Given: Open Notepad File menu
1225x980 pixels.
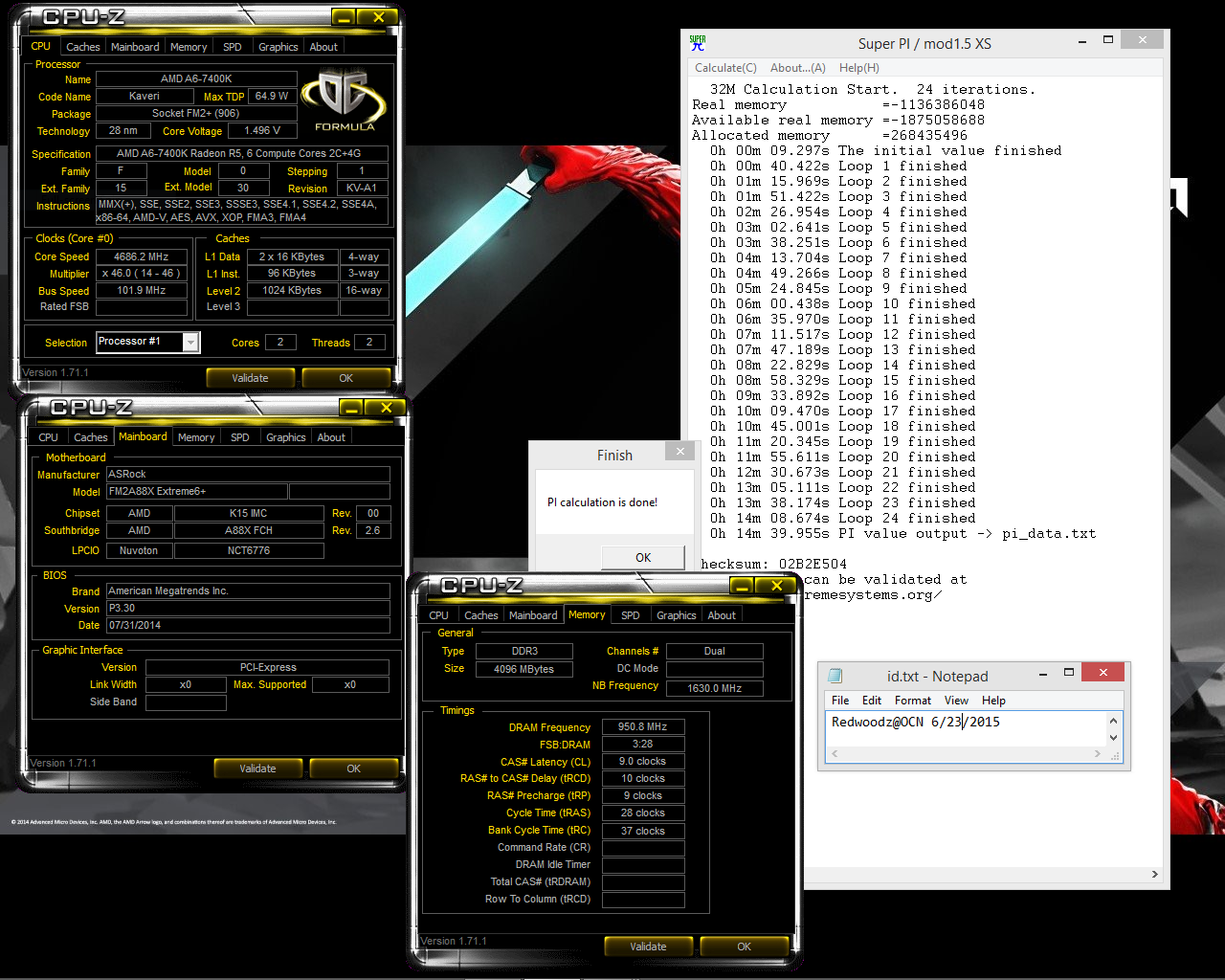Looking at the screenshot, I should click(x=840, y=701).
